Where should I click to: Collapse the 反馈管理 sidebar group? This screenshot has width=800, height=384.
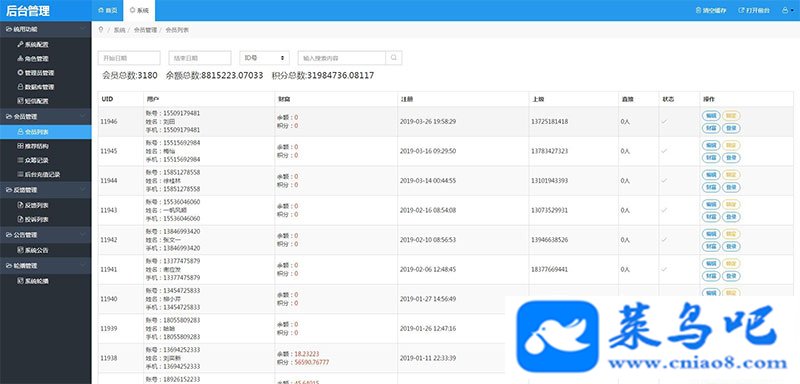point(45,190)
